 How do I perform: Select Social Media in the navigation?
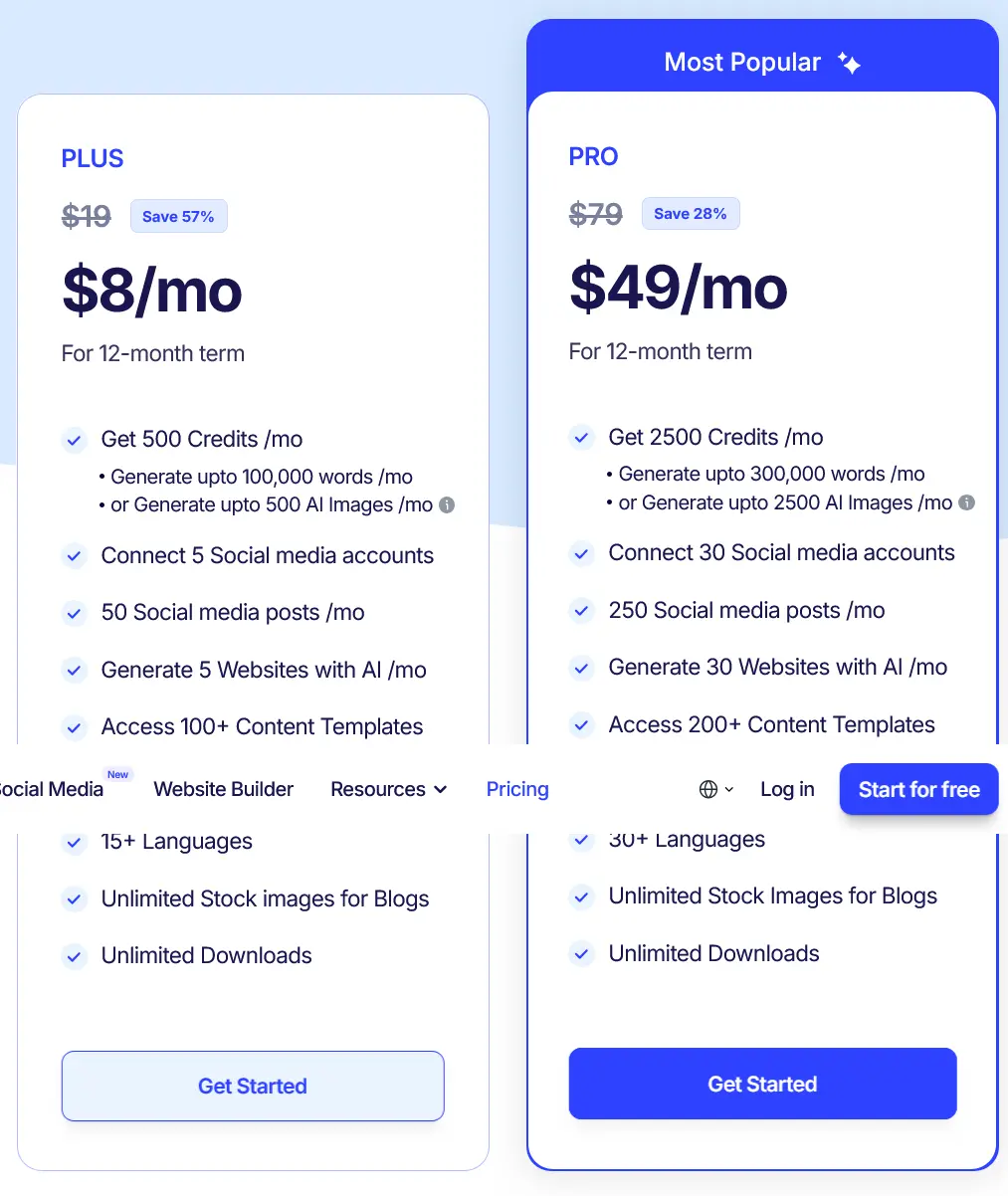(51, 789)
